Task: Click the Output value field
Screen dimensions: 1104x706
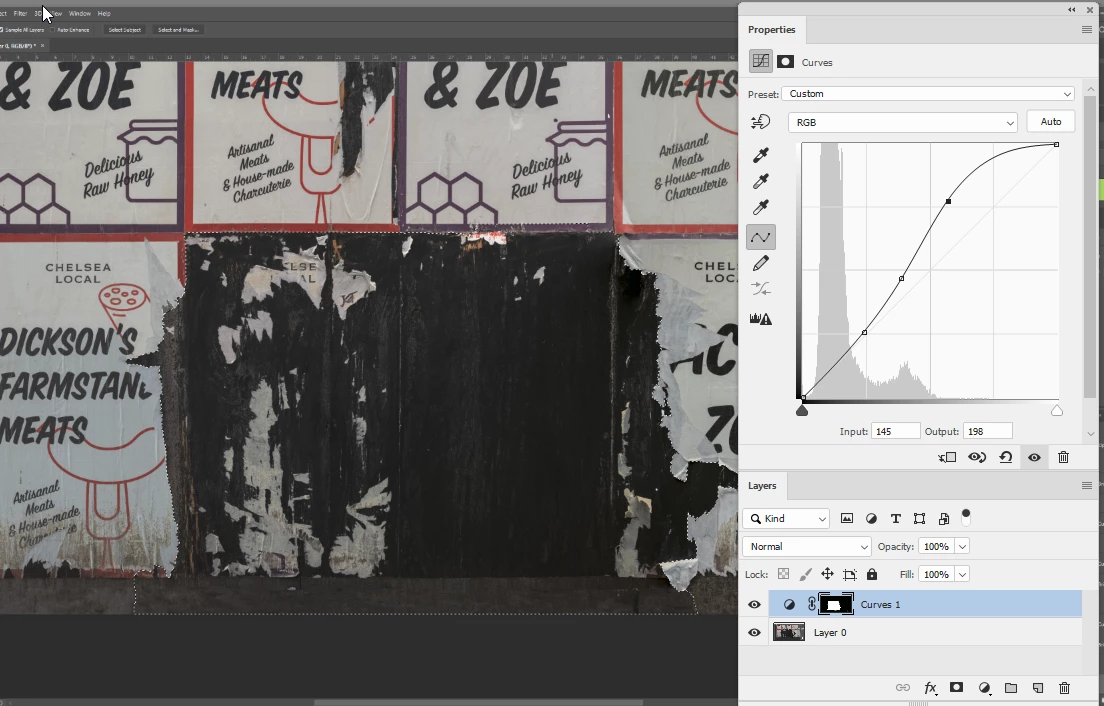Action: (x=988, y=431)
